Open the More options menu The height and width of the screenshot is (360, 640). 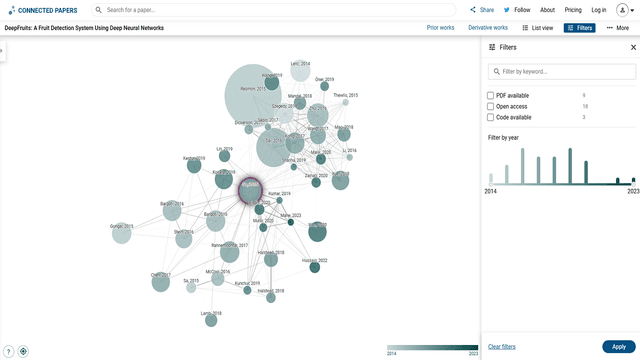pos(618,28)
